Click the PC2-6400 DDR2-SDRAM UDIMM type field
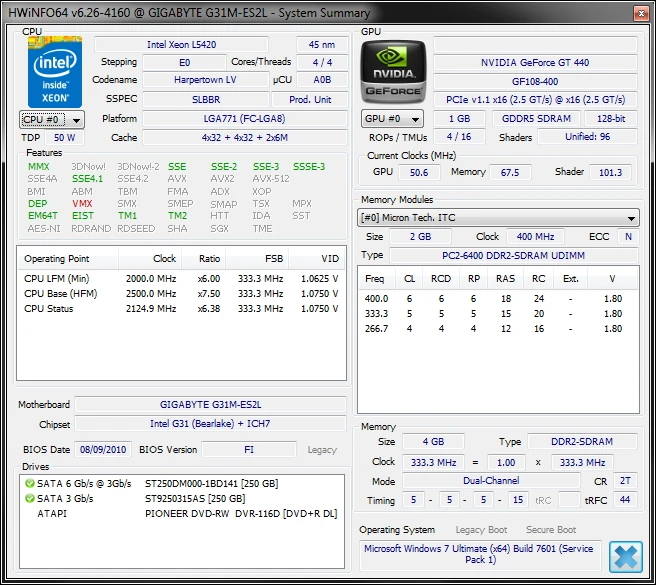Viewport: 656px width, 585px height. (x=514, y=256)
